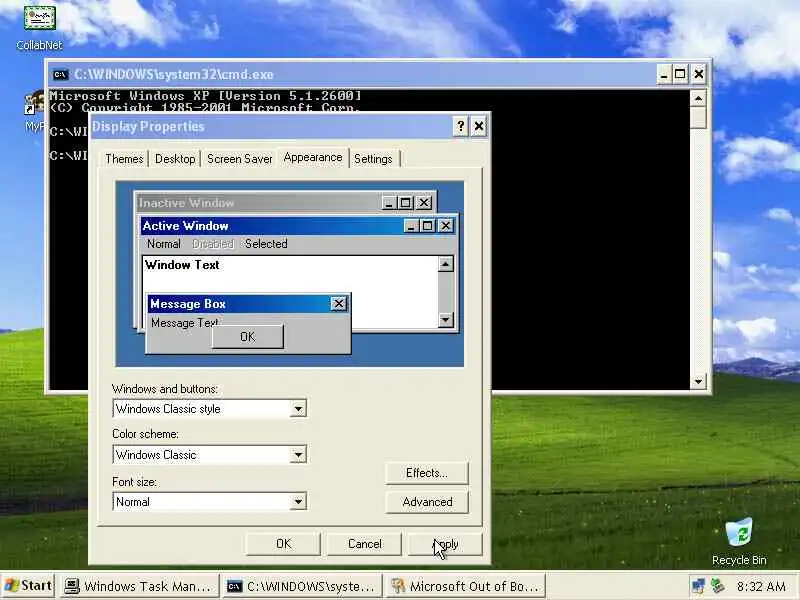Switch to the Themes tab
The width and height of the screenshot is (800, 600).
[124, 159]
